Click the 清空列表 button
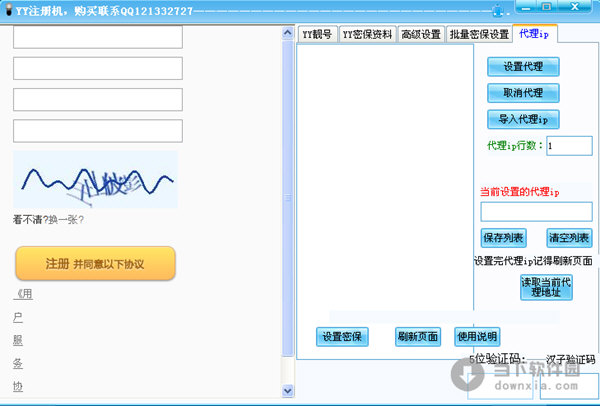The image size is (600, 406). point(569,238)
